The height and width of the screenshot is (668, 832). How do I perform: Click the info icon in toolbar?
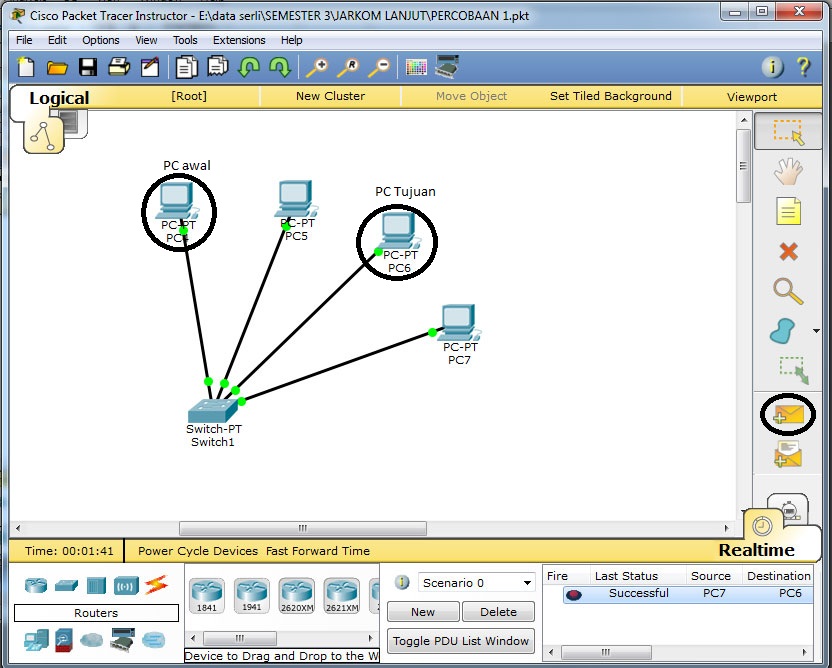tap(773, 67)
